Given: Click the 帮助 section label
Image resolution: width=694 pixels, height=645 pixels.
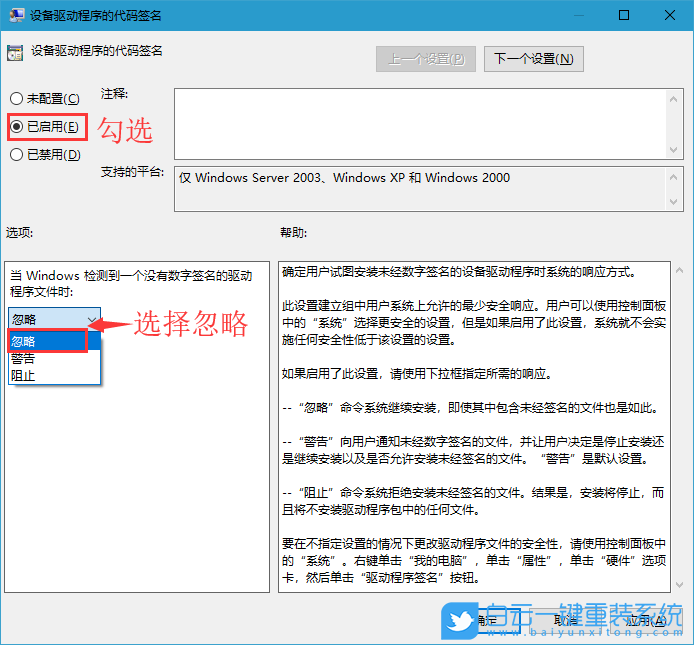Looking at the screenshot, I should point(293,232).
